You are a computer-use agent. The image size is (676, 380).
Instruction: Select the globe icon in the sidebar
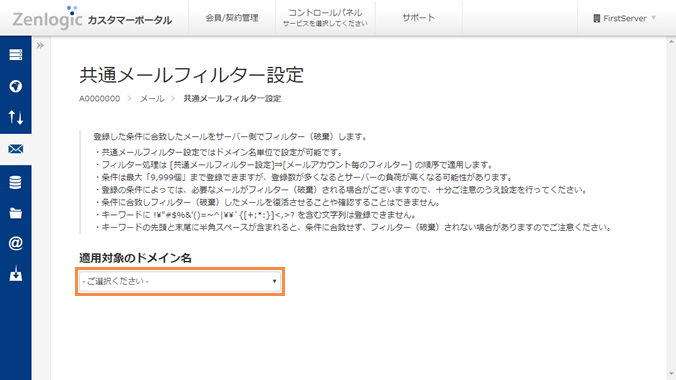tap(16, 86)
